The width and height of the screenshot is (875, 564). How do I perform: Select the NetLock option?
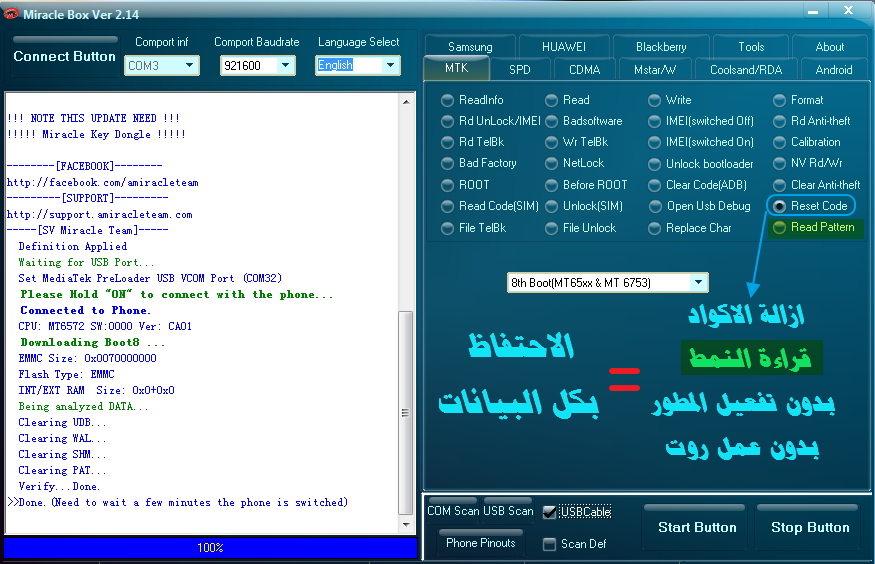551,164
